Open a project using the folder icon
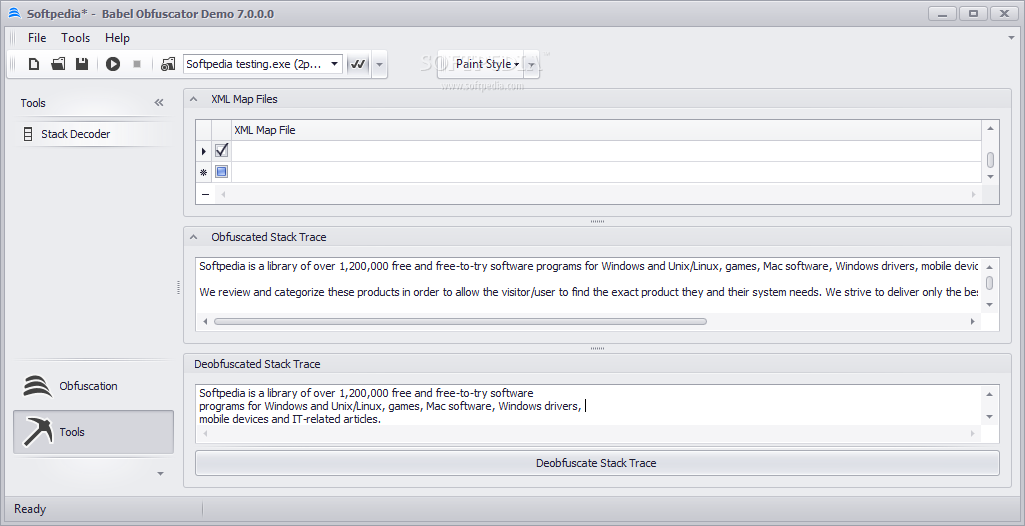 click(58, 64)
